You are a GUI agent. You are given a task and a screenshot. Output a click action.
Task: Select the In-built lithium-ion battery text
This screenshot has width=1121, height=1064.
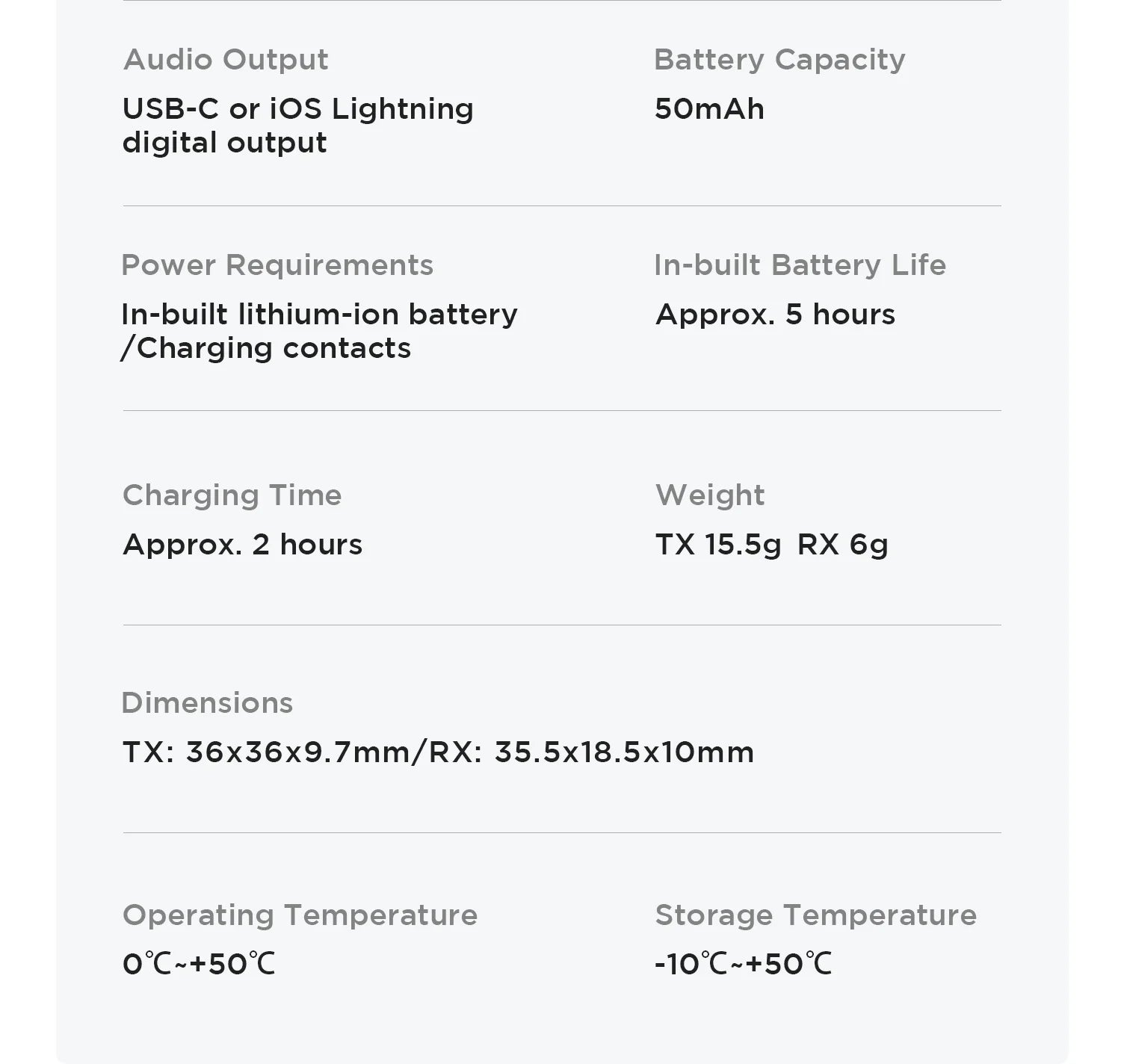click(x=319, y=315)
